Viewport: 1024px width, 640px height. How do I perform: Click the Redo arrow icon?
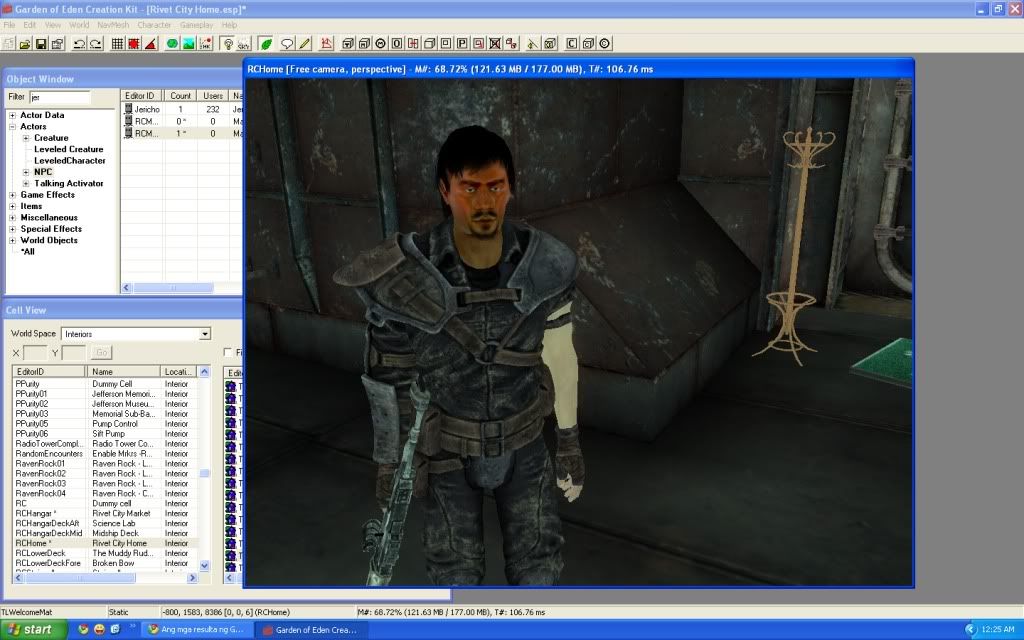pyautogui.click(x=95, y=44)
